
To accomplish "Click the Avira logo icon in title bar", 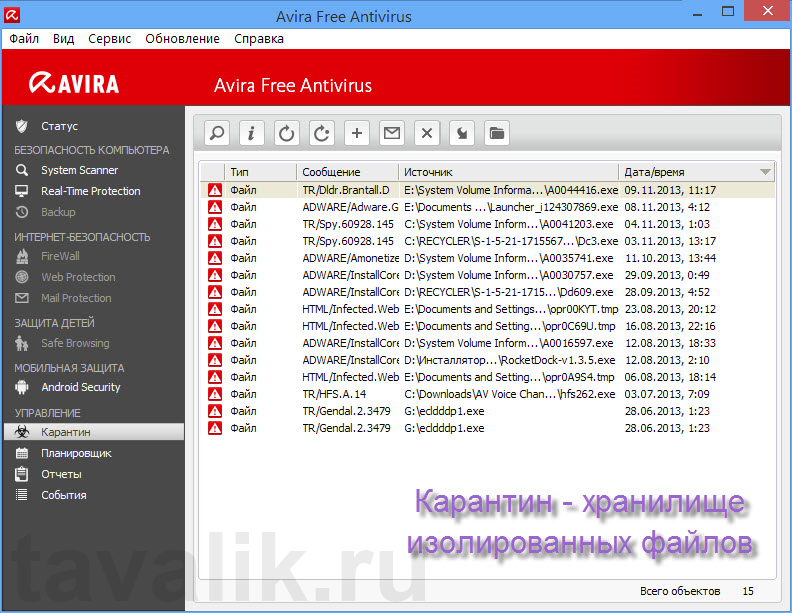I will pos(12,15).
